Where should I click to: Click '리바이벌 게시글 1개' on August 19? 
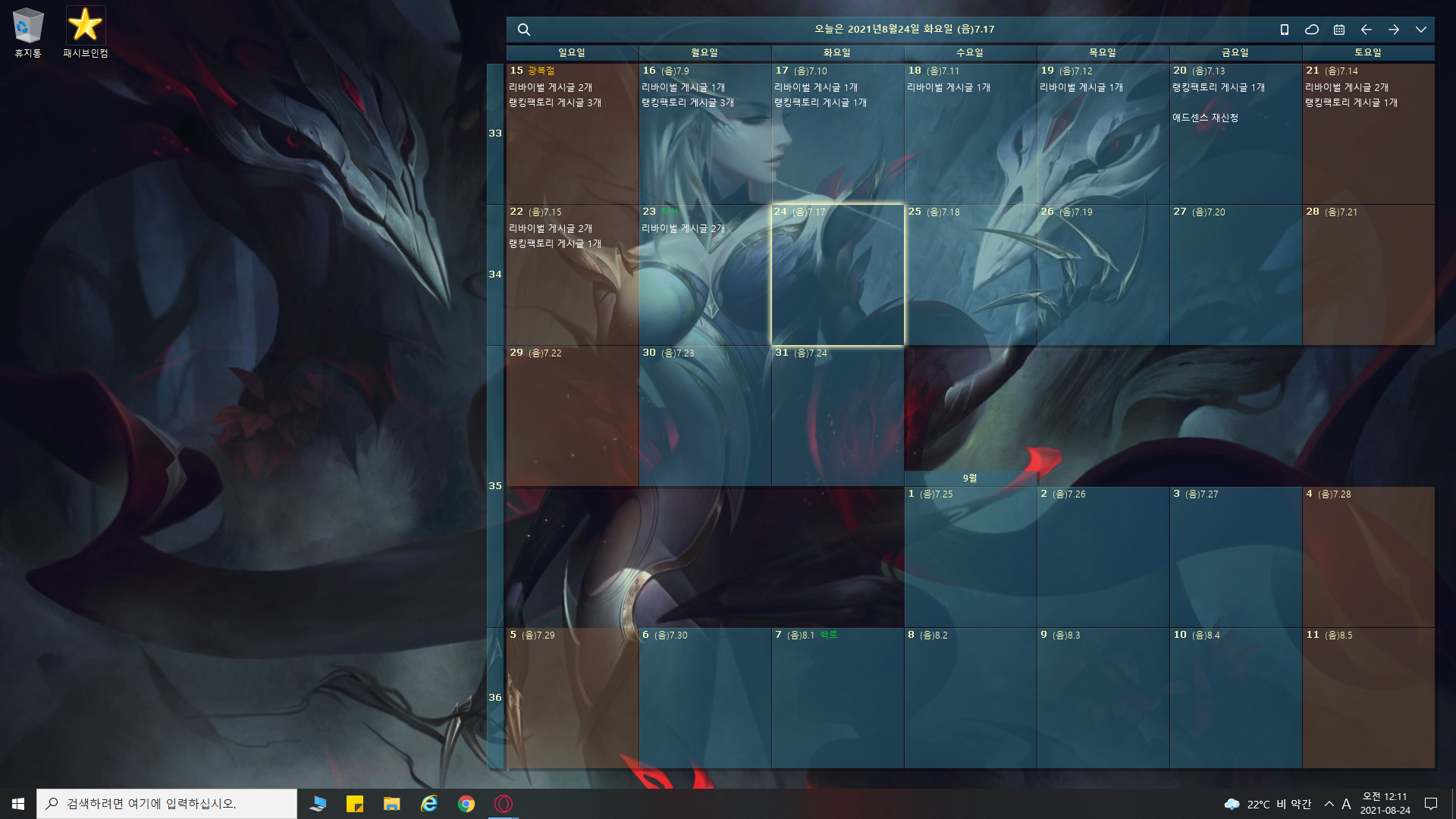click(x=1081, y=87)
